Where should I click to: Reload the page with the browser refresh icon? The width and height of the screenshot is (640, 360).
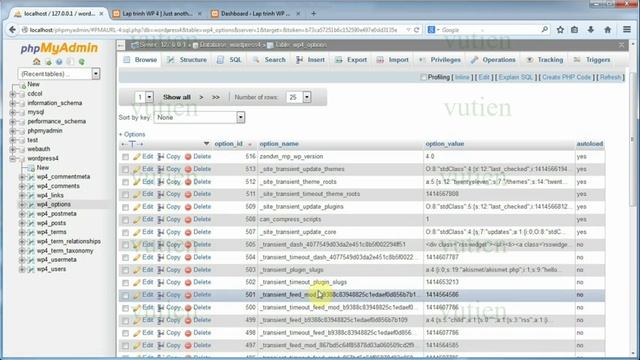(x=416, y=30)
